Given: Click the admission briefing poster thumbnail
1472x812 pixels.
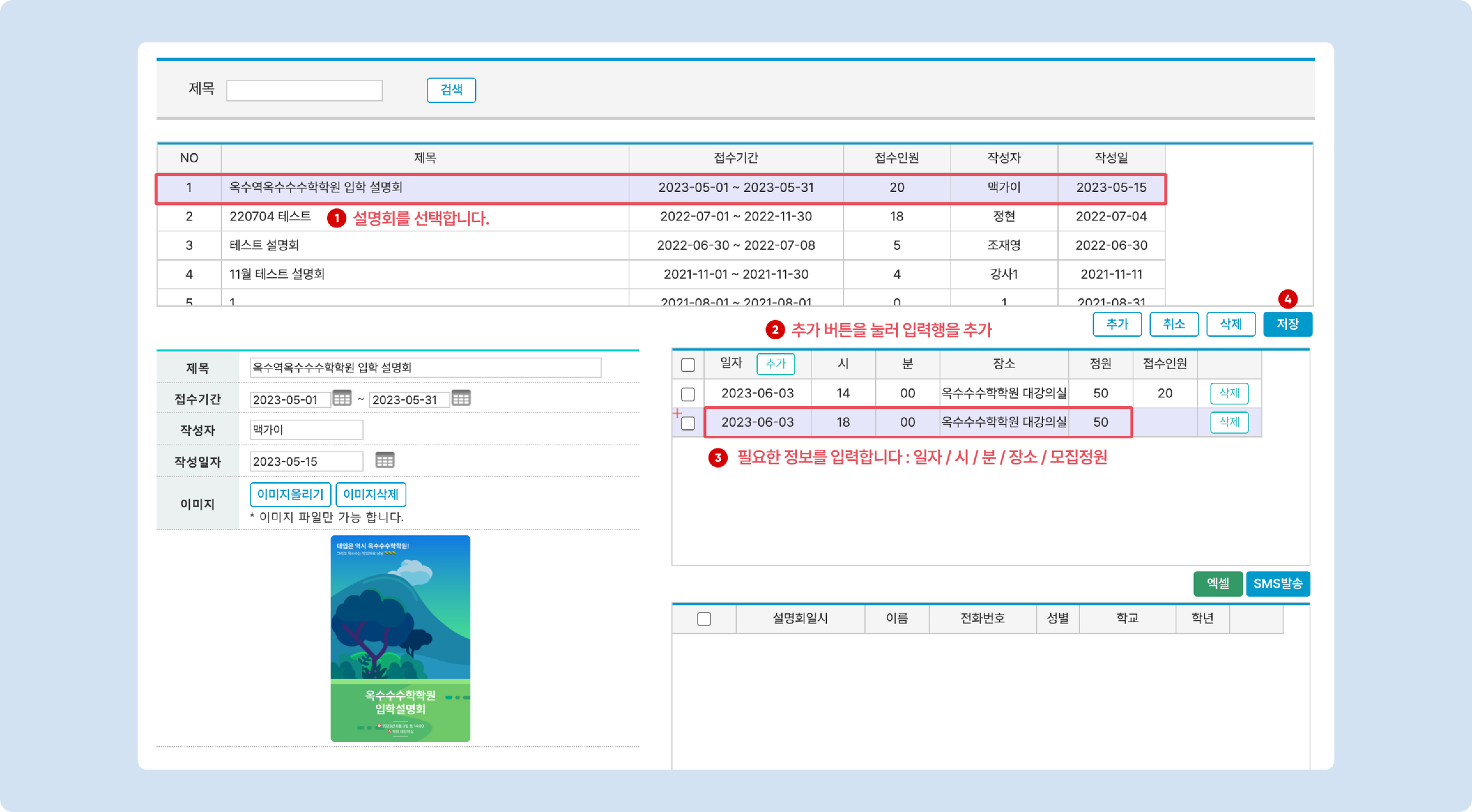Looking at the screenshot, I should click(x=400, y=638).
